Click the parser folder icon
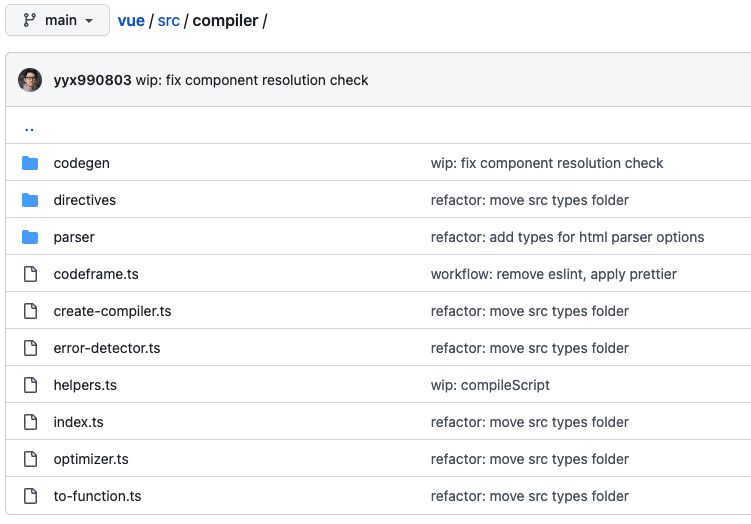The image size is (751, 524). (x=30, y=237)
